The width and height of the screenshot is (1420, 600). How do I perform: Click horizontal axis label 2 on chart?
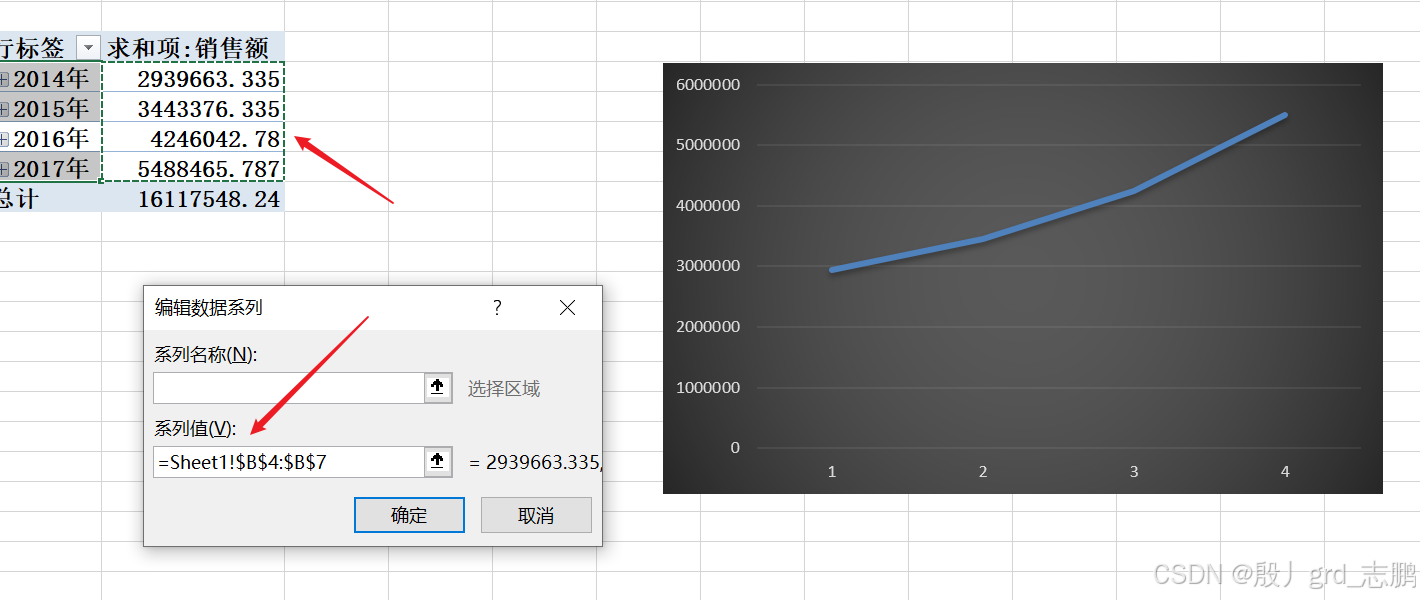tap(983, 472)
